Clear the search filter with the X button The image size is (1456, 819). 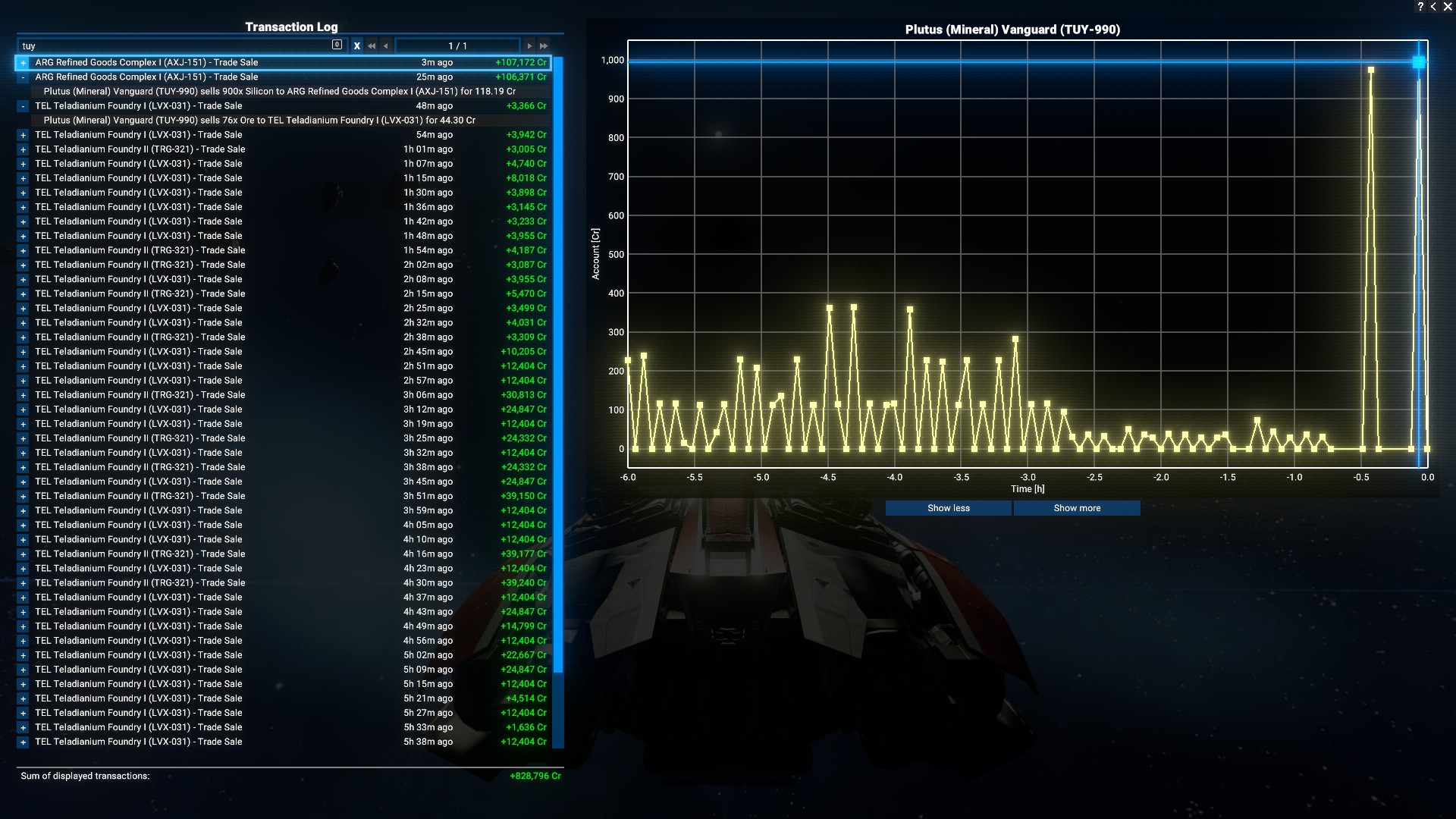pyautogui.click(x=357, y=45)
